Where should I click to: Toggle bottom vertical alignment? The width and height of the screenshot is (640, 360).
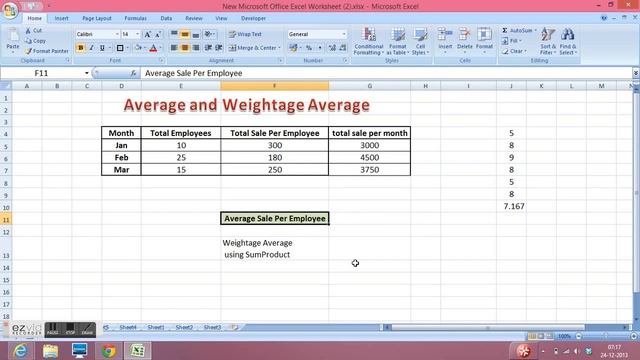pos(196,34)
